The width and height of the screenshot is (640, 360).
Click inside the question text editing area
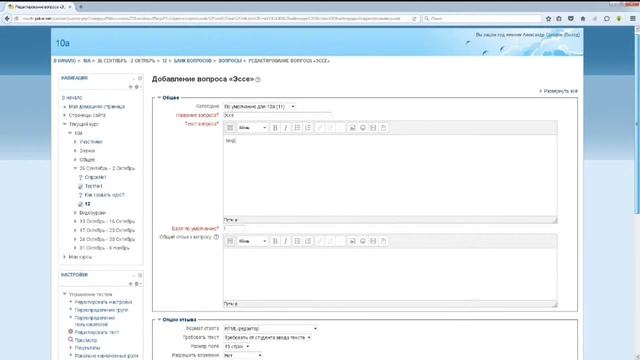390,176
